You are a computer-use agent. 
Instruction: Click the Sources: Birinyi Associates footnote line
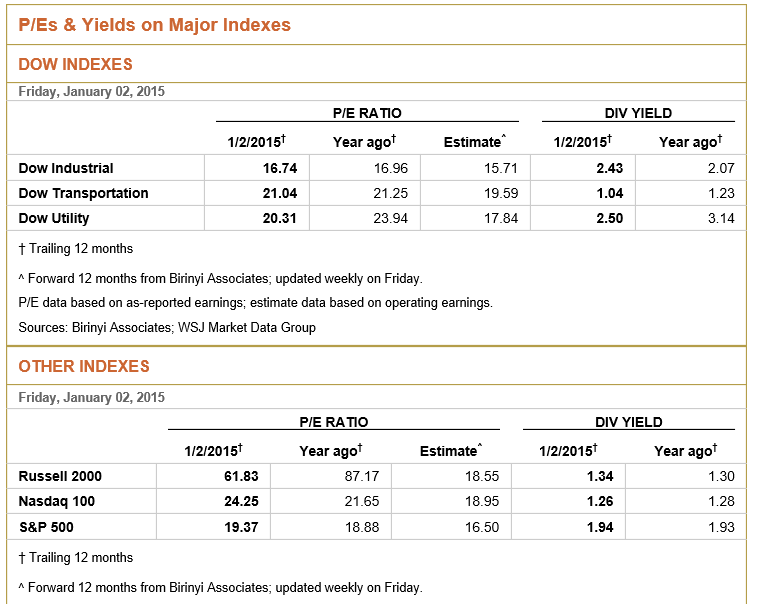coord(167,327)
